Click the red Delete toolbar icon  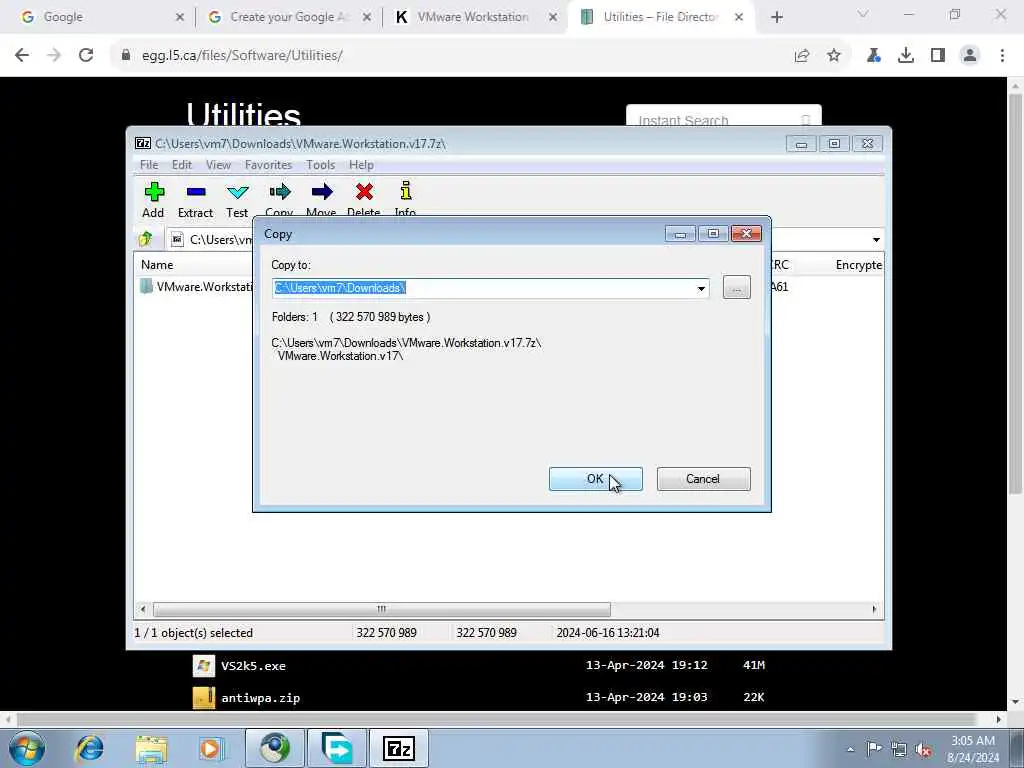pyautogui.click(x=364, y=192)
